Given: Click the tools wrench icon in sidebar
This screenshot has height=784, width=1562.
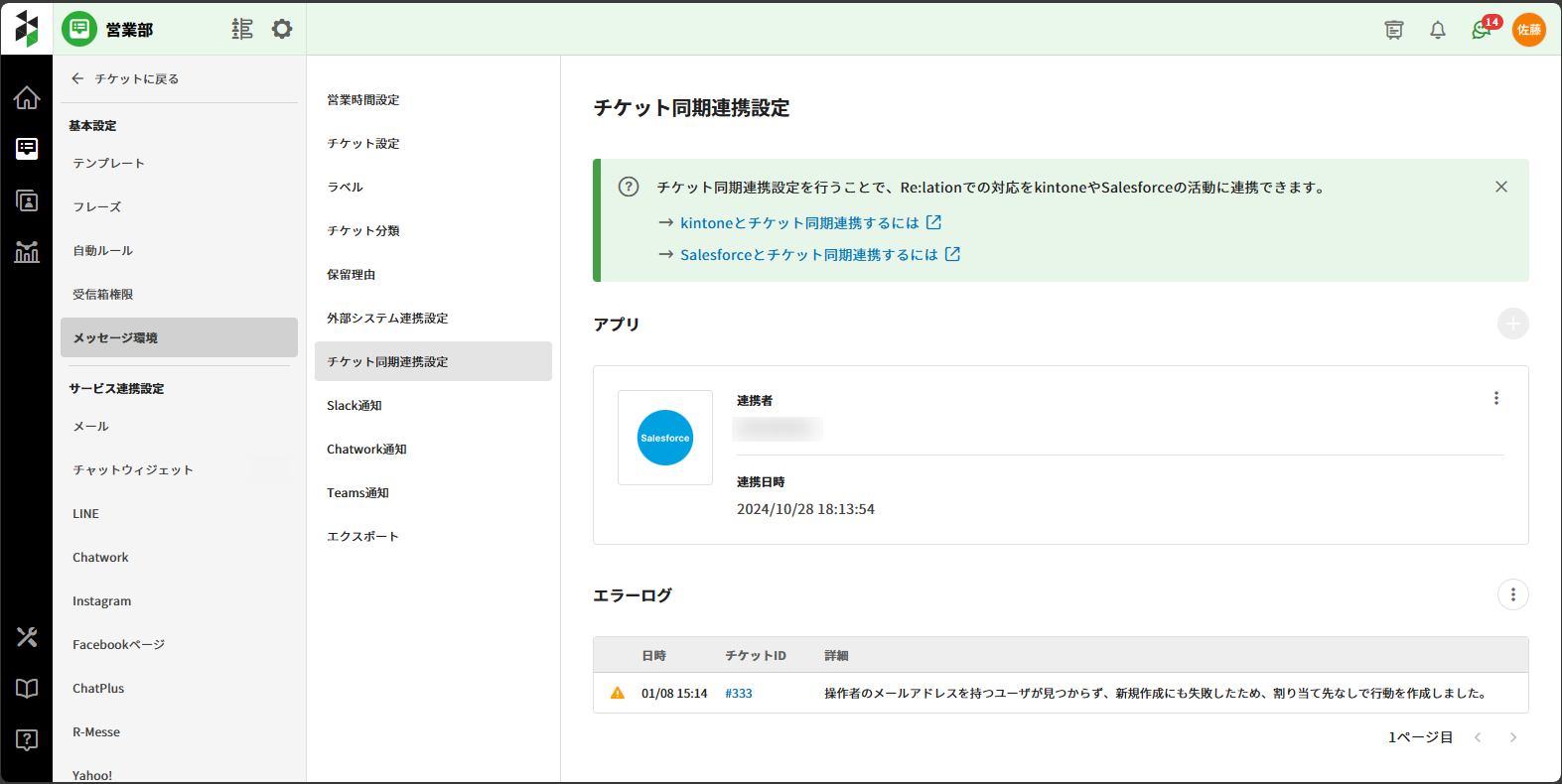Looking at the screenshot, I should click(x=27, y=637).
